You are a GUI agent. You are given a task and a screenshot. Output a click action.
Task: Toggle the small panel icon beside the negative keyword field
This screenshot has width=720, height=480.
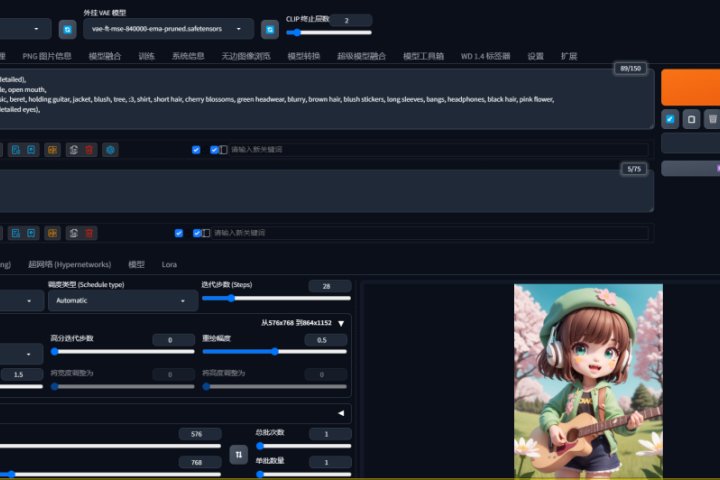pyautogui.click(x=206, y=233)
